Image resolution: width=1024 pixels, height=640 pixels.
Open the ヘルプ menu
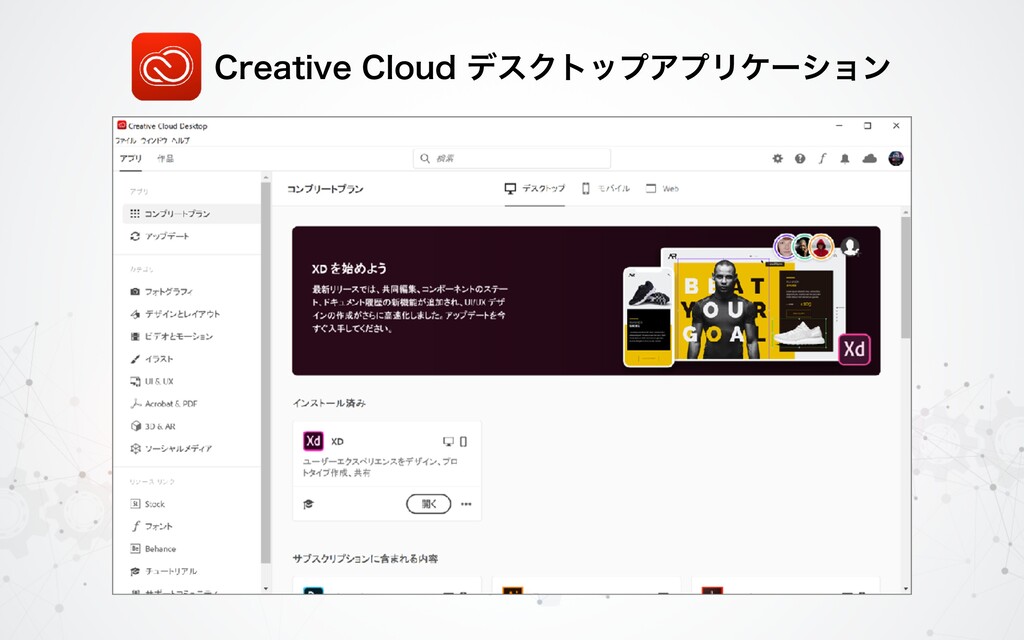pyautogui.click(x=180, y=140)
